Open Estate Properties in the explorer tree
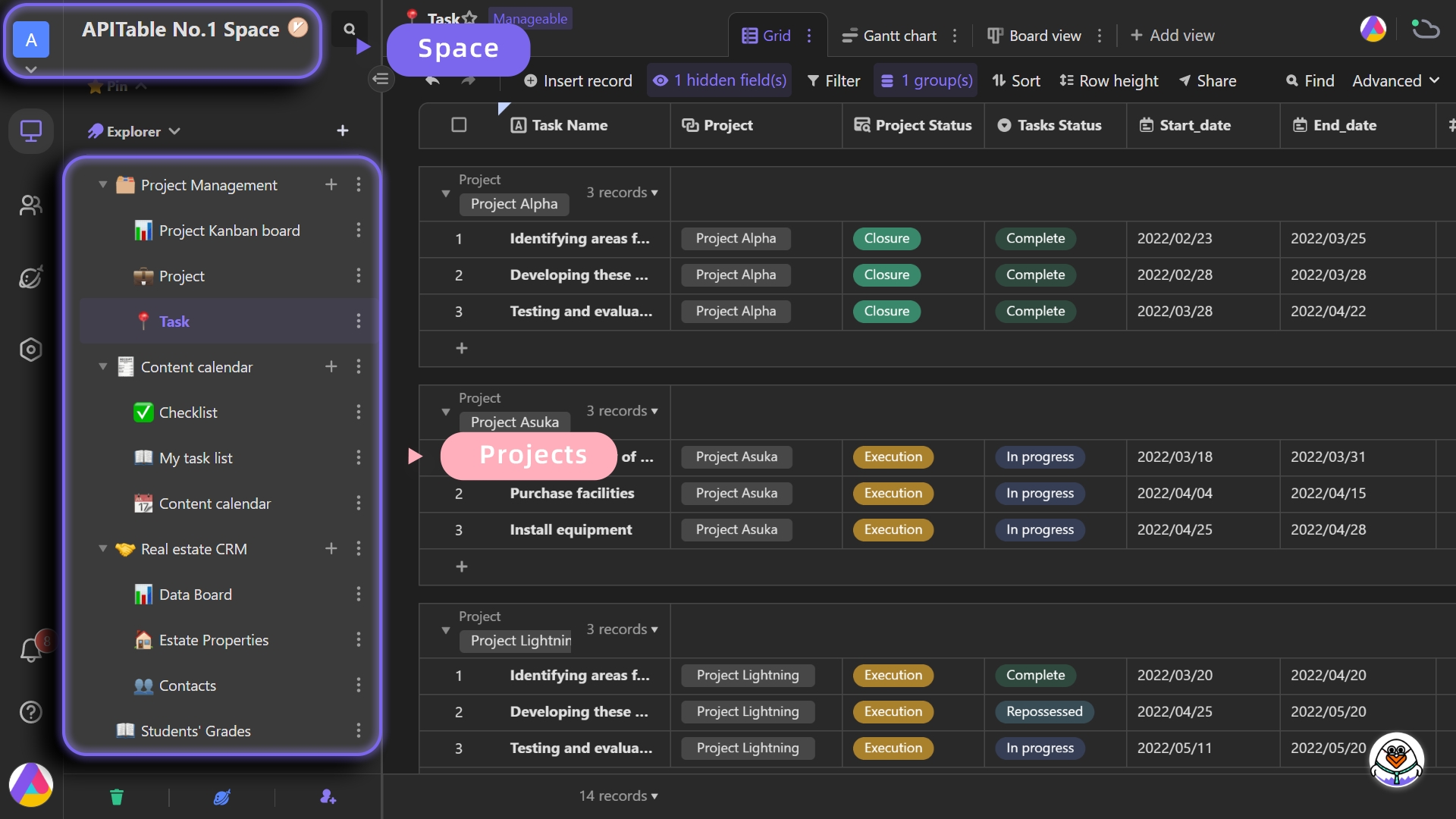1456x819 pixels. pyautogui.click(x=214, y=640)
